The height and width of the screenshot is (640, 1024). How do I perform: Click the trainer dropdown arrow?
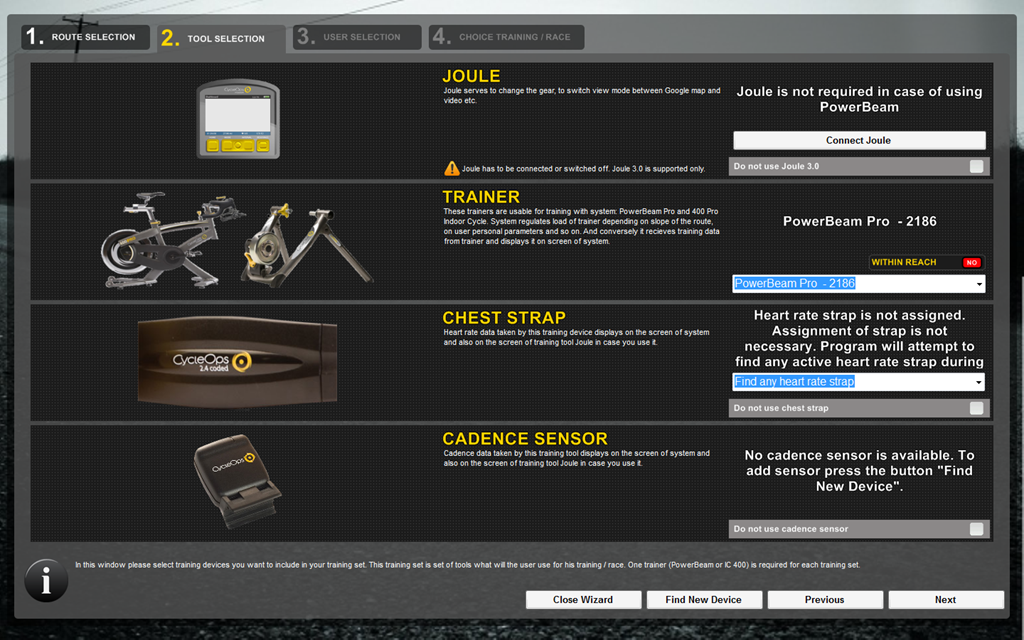pos(979,284)
